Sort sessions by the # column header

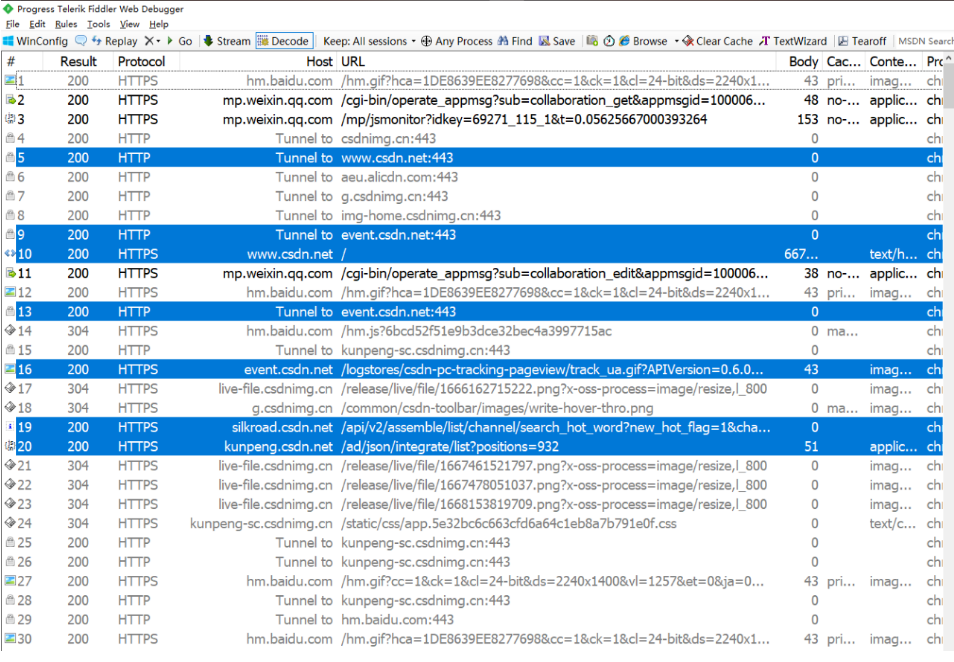(x=23, y=61)
